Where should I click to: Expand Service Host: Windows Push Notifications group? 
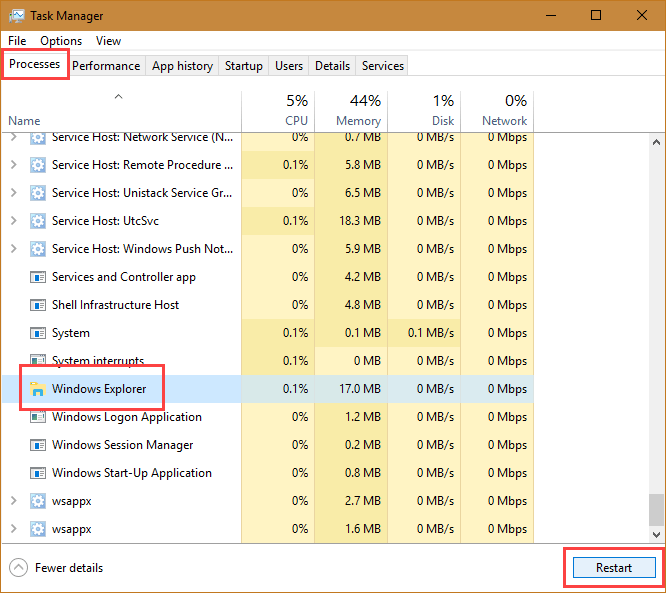14,249
